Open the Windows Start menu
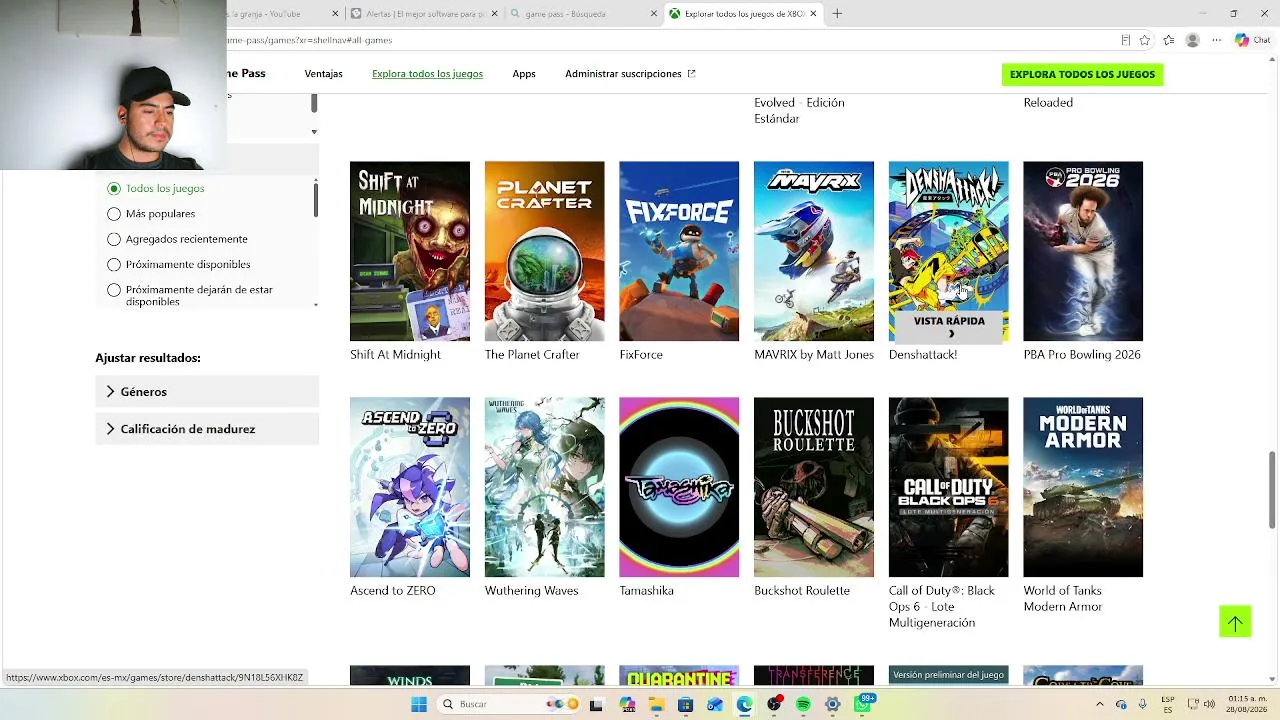The image size is (1280, 720). pos(419,704)
